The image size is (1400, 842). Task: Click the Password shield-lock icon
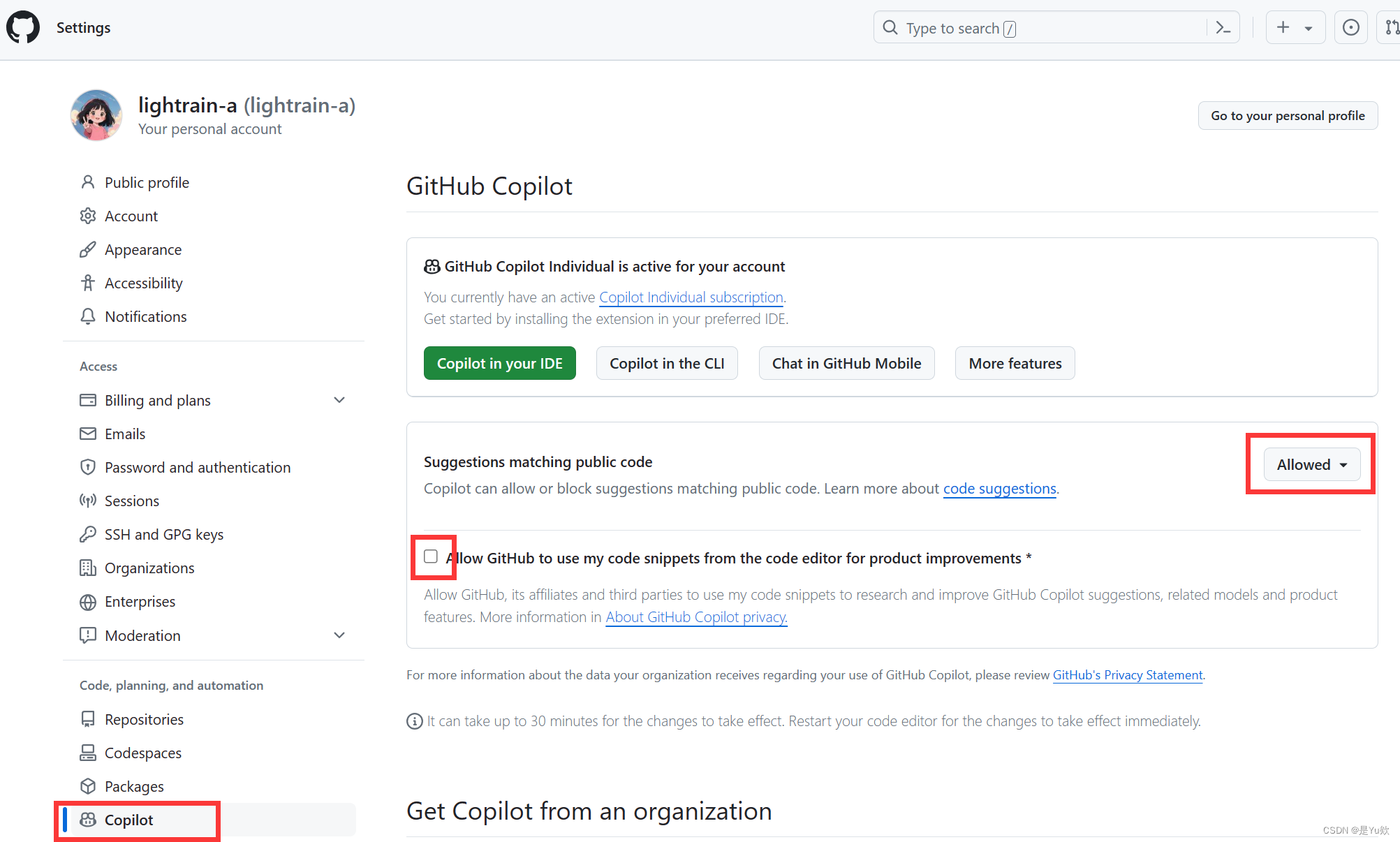(x=87, y=467)
